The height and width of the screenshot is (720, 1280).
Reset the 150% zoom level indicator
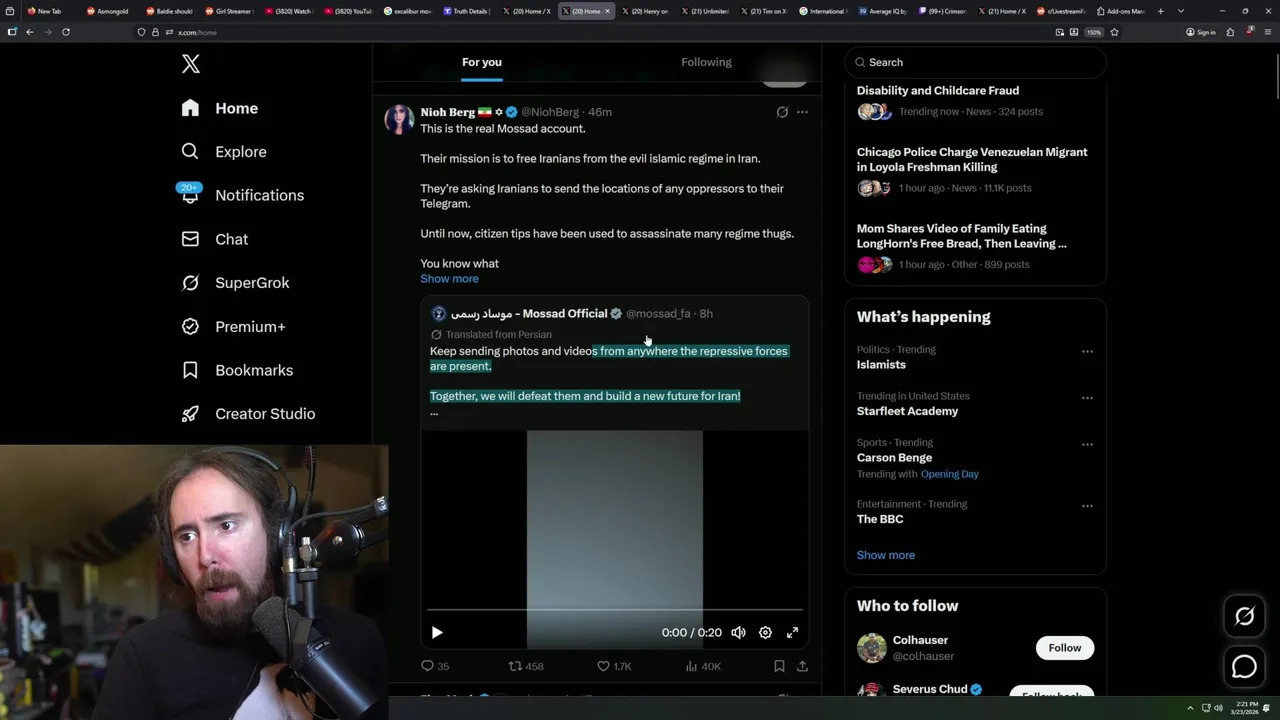pos(1094,32)
